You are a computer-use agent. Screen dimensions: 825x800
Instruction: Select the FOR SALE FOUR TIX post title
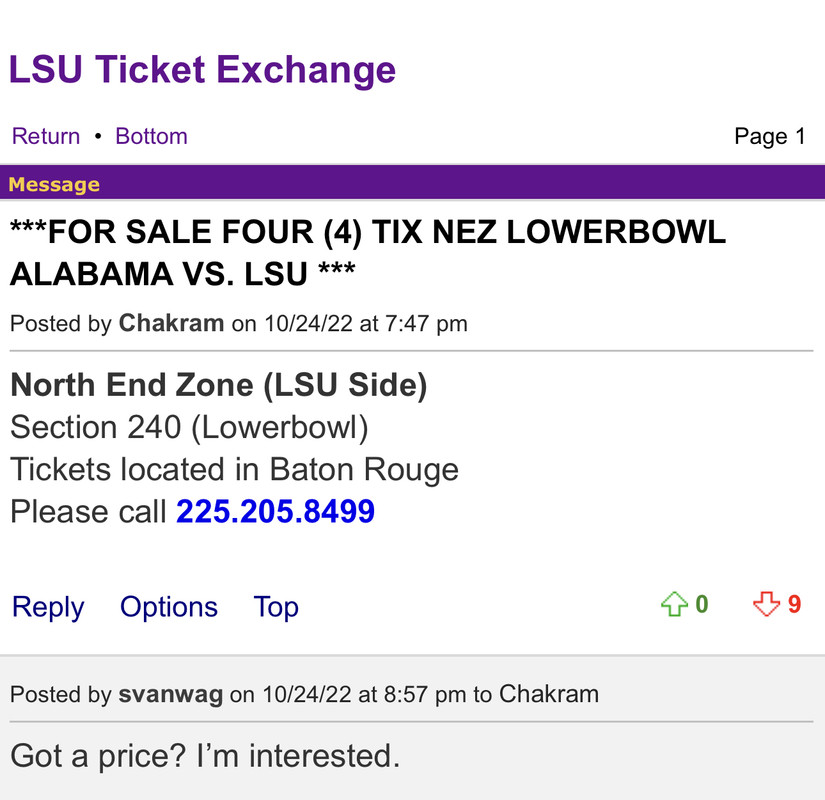tap(367, 252)
